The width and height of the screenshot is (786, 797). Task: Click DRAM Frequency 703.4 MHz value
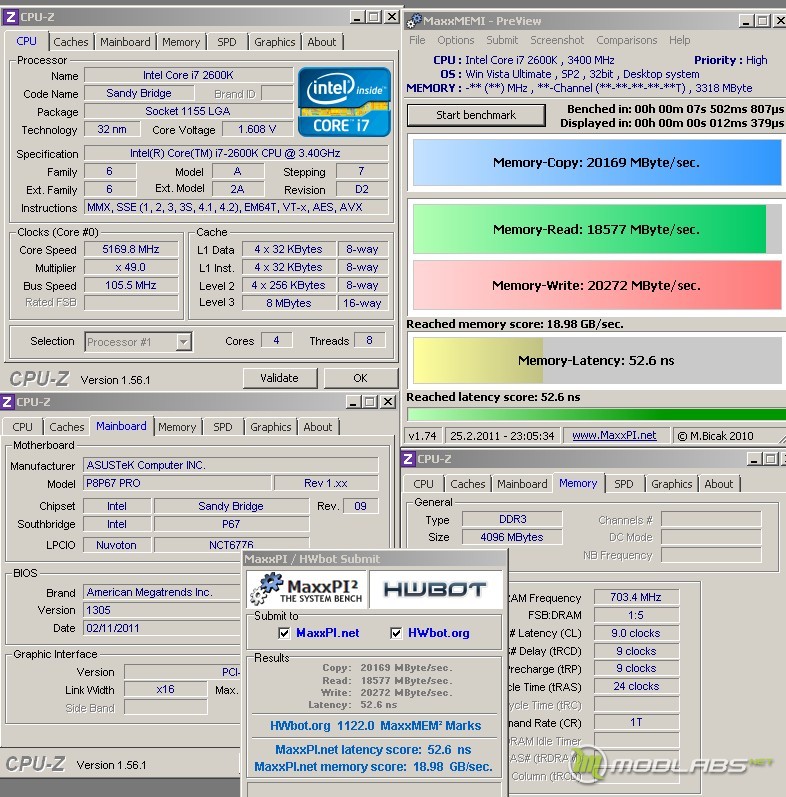[x=636, y=597]
